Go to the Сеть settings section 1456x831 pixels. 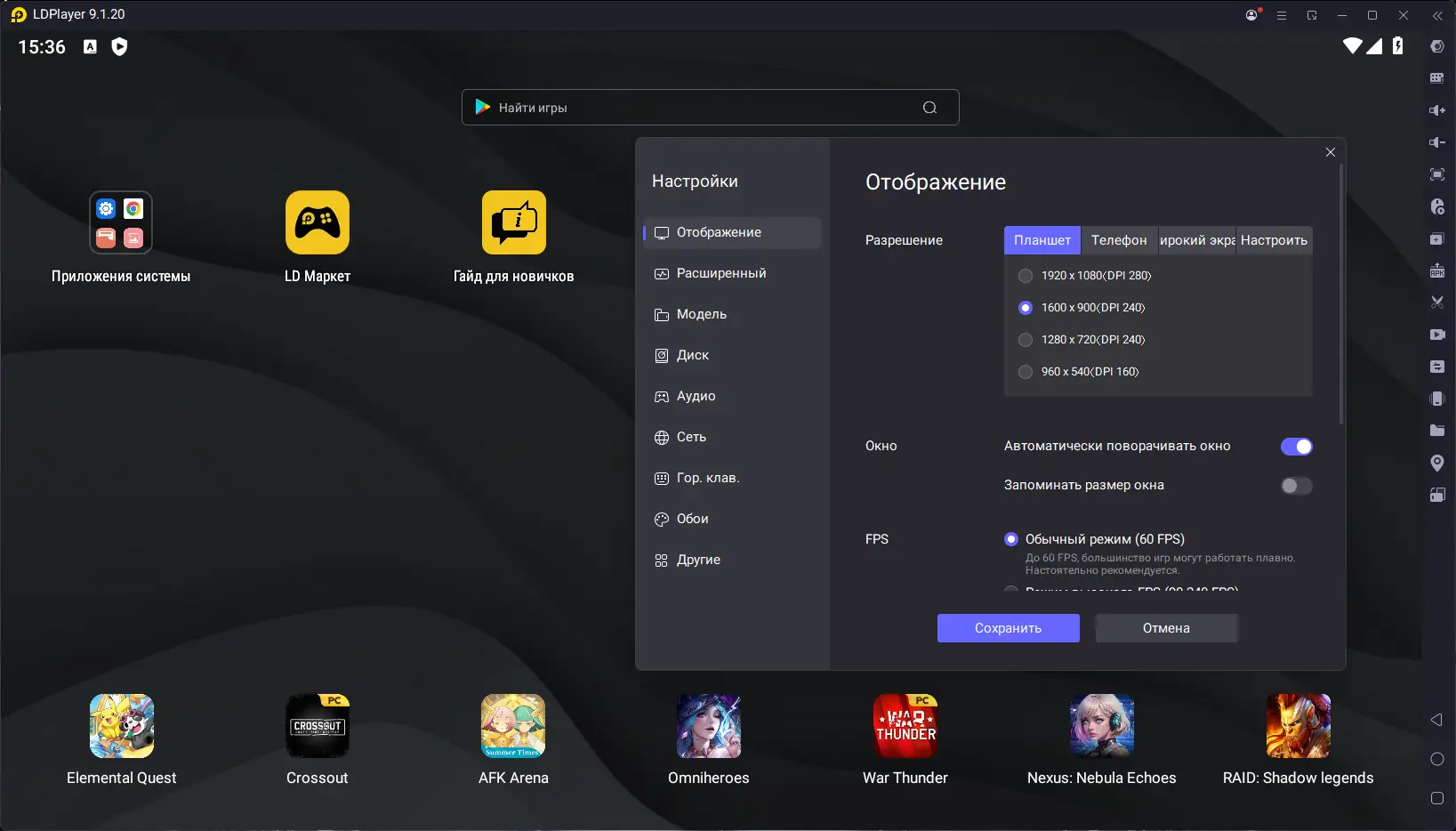[732, 438]
